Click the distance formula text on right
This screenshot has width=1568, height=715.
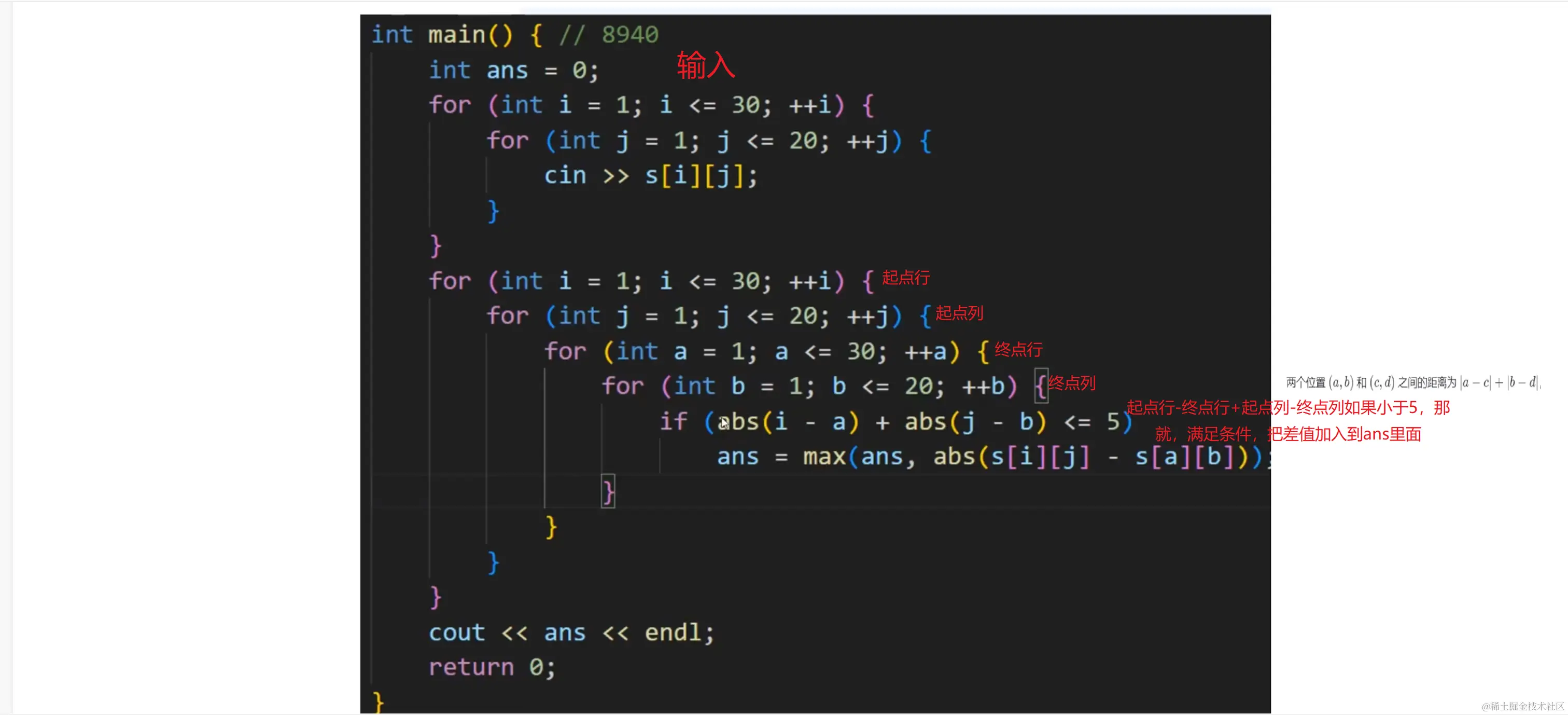[x=1413, y=382]
